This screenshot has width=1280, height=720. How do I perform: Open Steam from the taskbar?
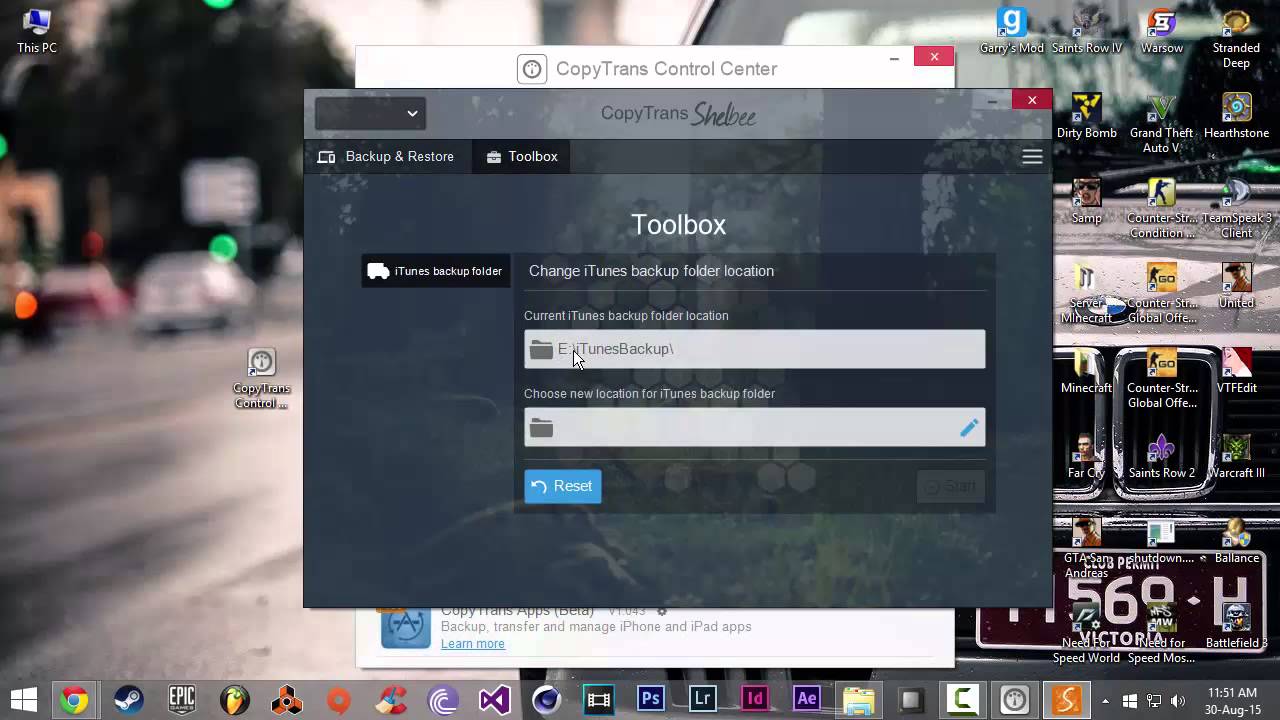tap(128, 700)
